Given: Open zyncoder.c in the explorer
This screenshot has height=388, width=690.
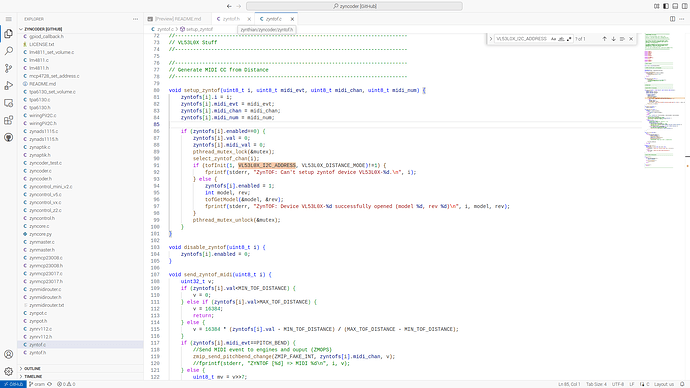Looking at the screenshot, I should coord(40,171).
